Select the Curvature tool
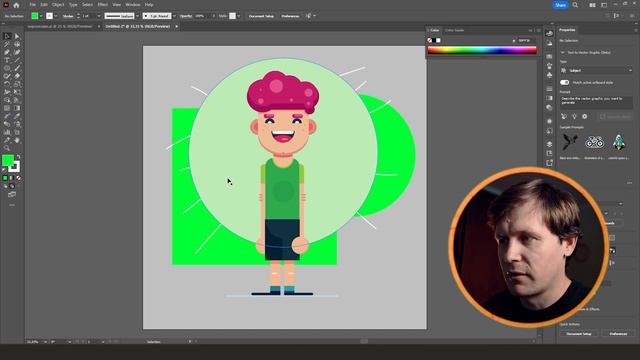Image resolution: width=640 pixels, height=360 pixels. [17, 52]
